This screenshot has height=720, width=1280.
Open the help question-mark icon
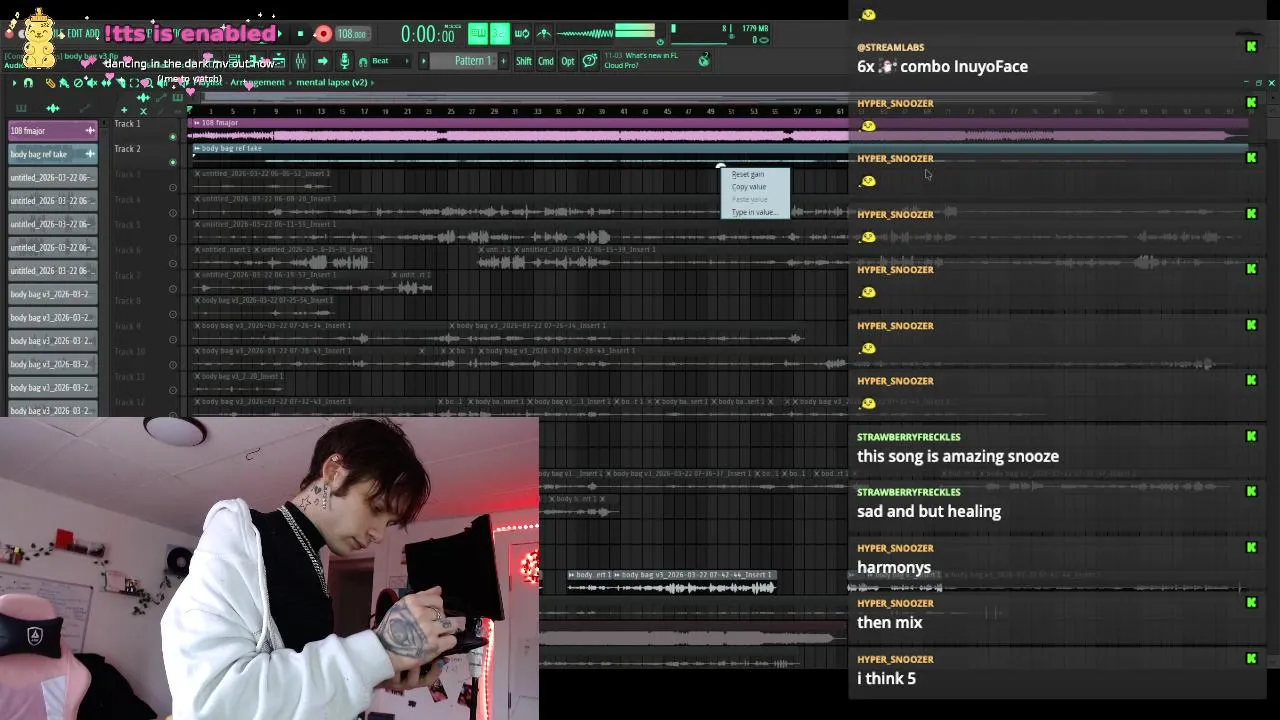click(590, 61)
